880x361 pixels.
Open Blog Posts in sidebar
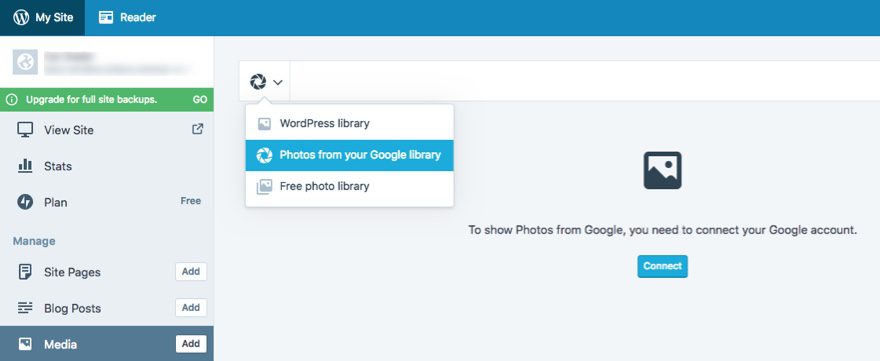73,308
